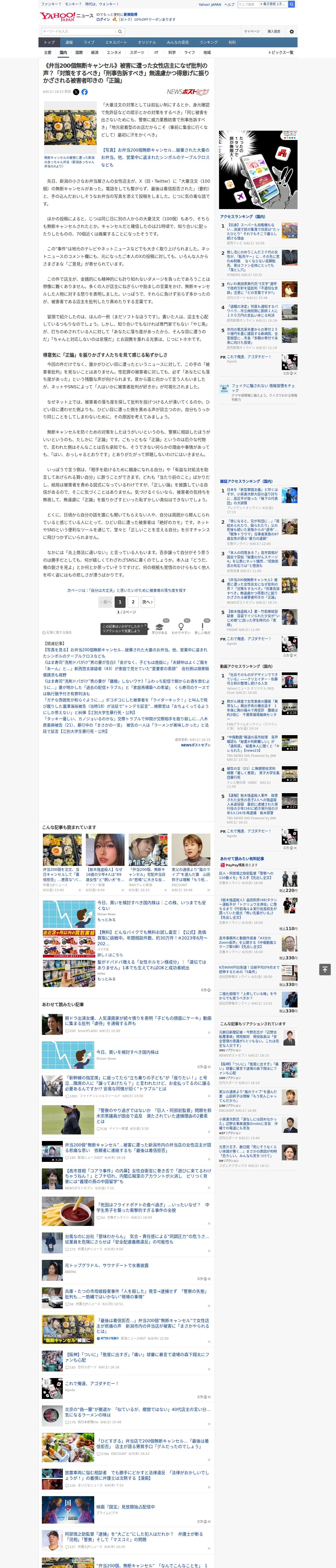Screen dimensions: 336x1568
Task: Open the NEWSポストセブン publisher logo
Action: tap(188, 92)
